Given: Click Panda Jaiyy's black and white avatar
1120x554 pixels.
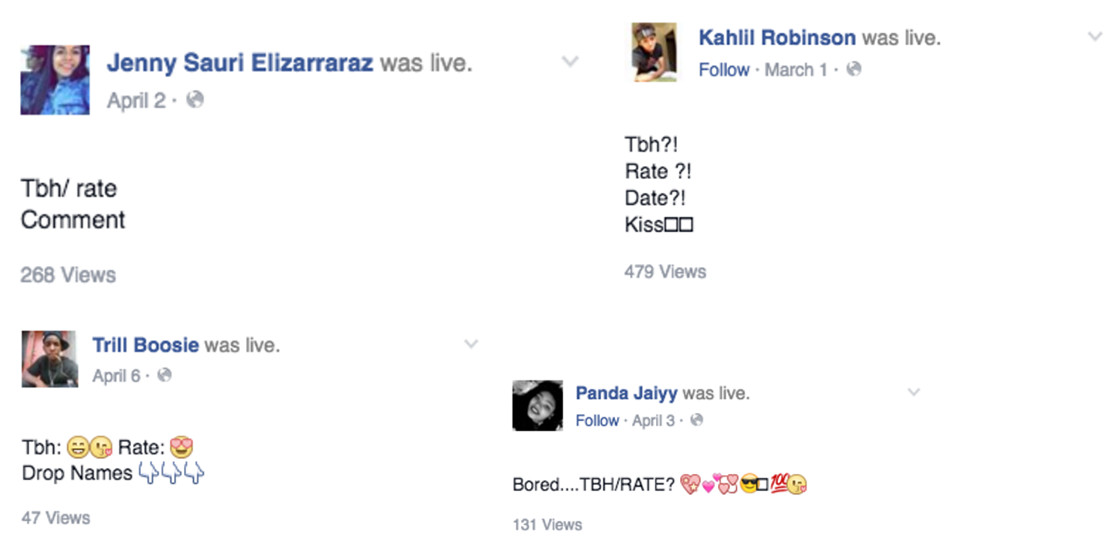Looking at the screenshot, I should tap(538, 406).
